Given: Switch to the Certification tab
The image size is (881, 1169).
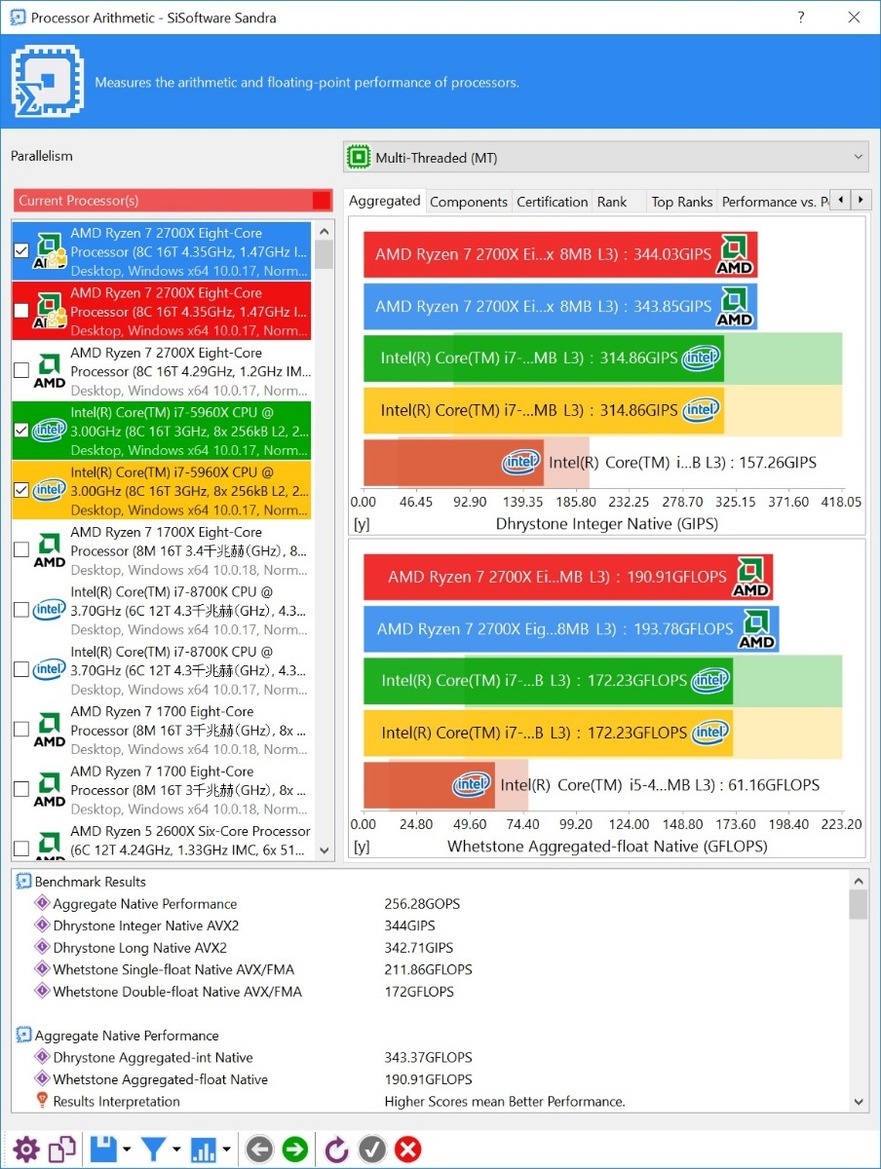Looking at the screenshot, I should coord(552,201).
